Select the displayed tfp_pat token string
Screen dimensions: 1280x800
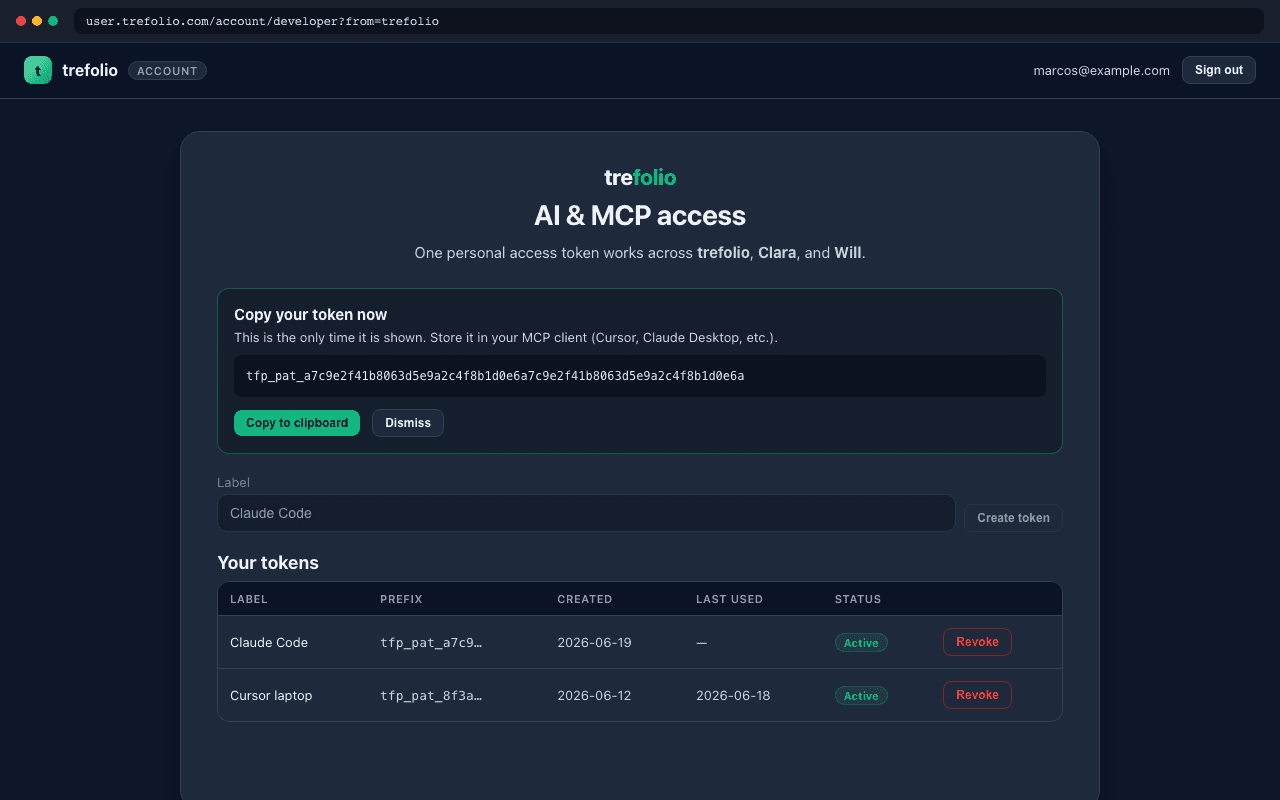point(495,376)
